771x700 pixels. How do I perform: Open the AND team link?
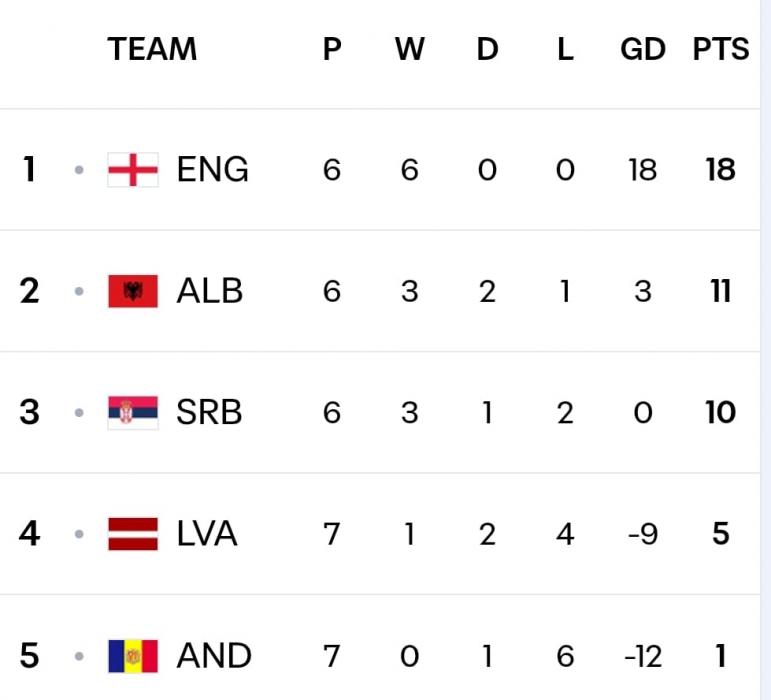coord(214,656)
